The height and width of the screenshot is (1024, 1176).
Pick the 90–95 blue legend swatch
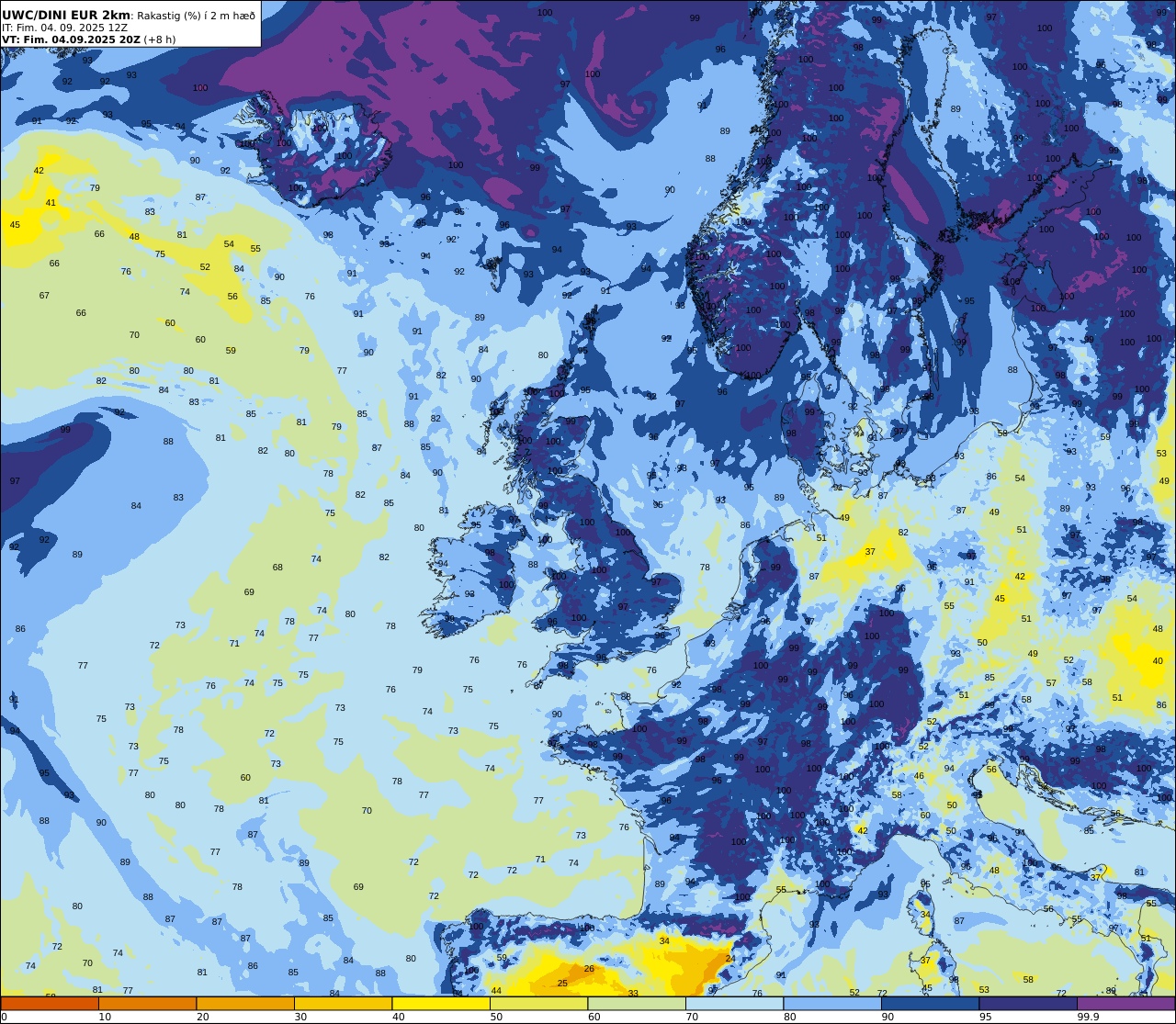(930, 1003)
